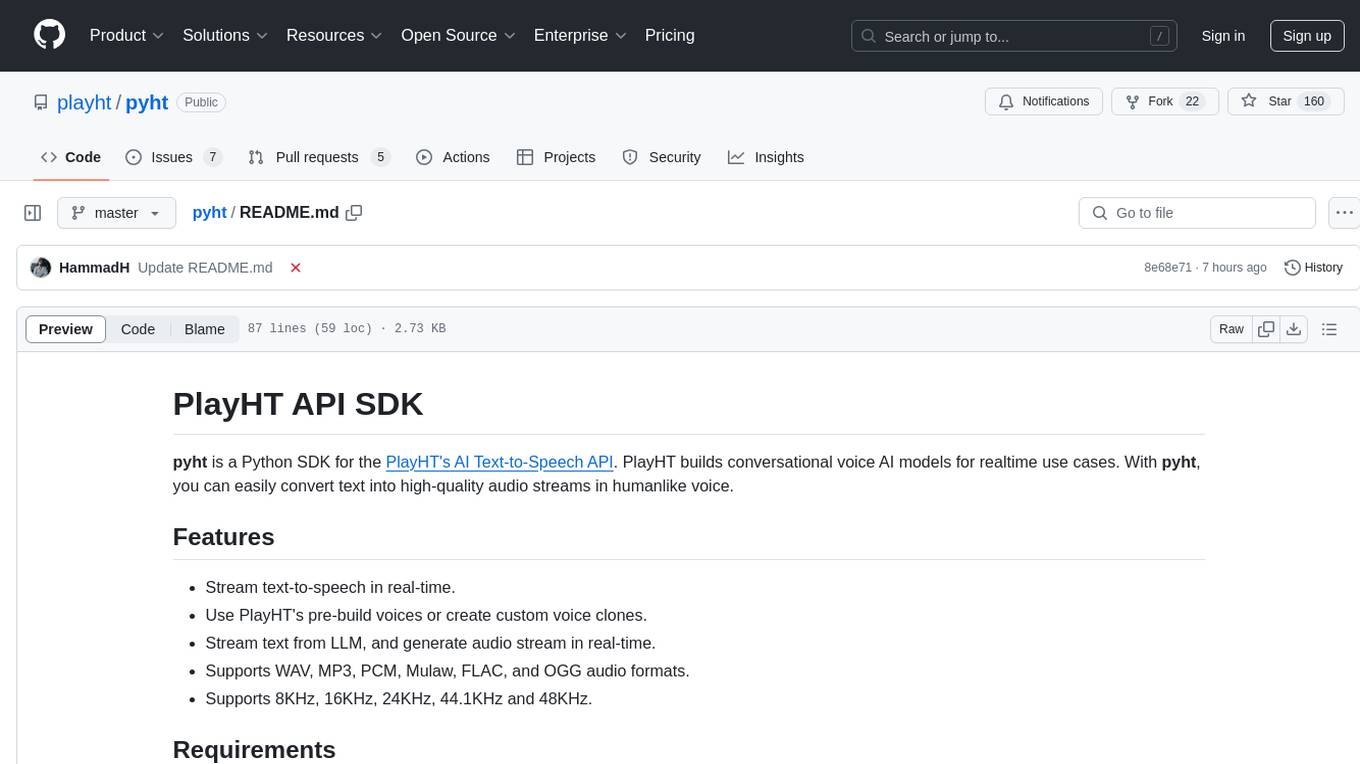The image size is (1360, 764).
Task: Select the Code view
Action: pyautogui.click(x=138, y=329)
